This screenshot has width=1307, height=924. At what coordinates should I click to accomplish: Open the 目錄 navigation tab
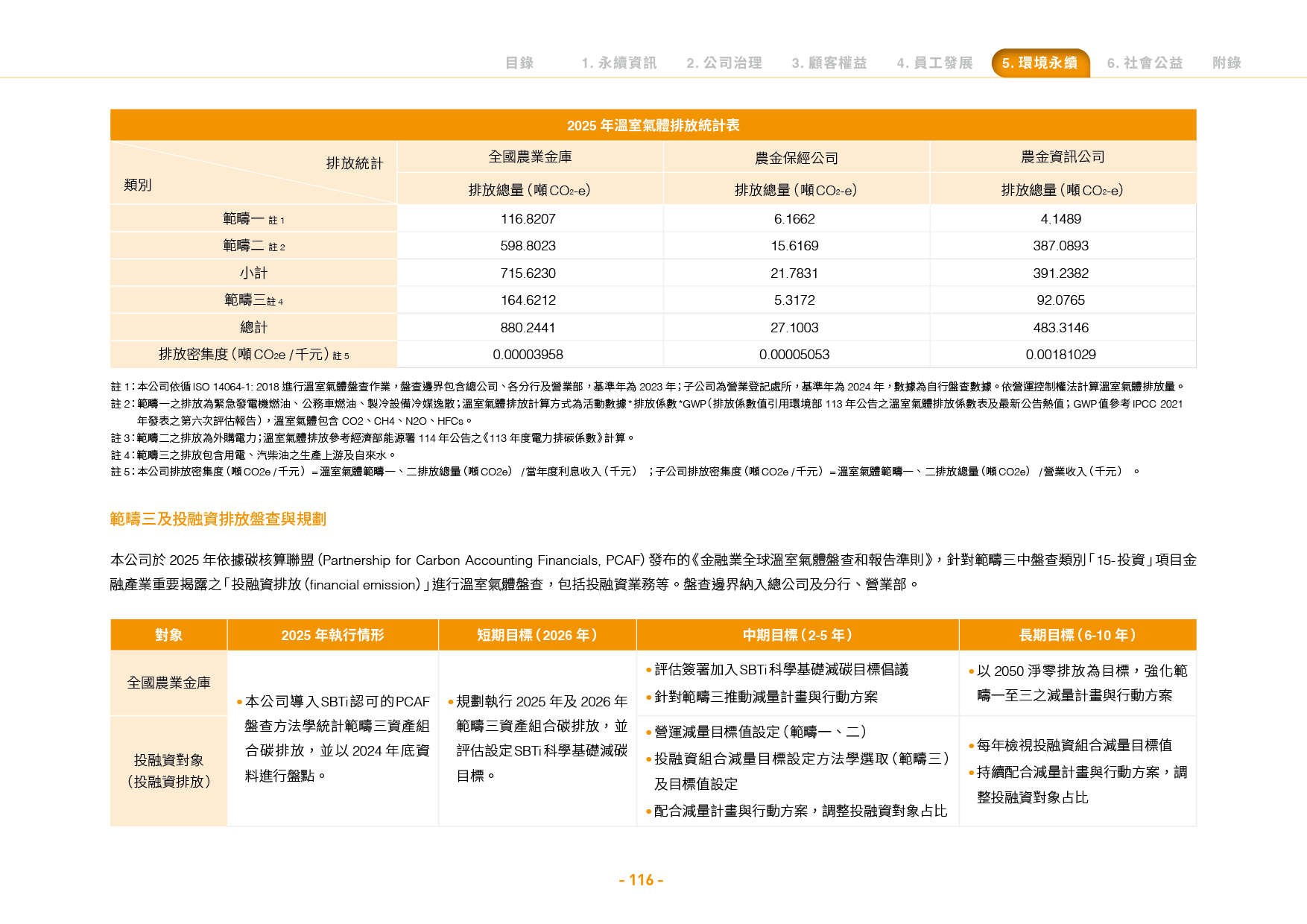(519, 63)
